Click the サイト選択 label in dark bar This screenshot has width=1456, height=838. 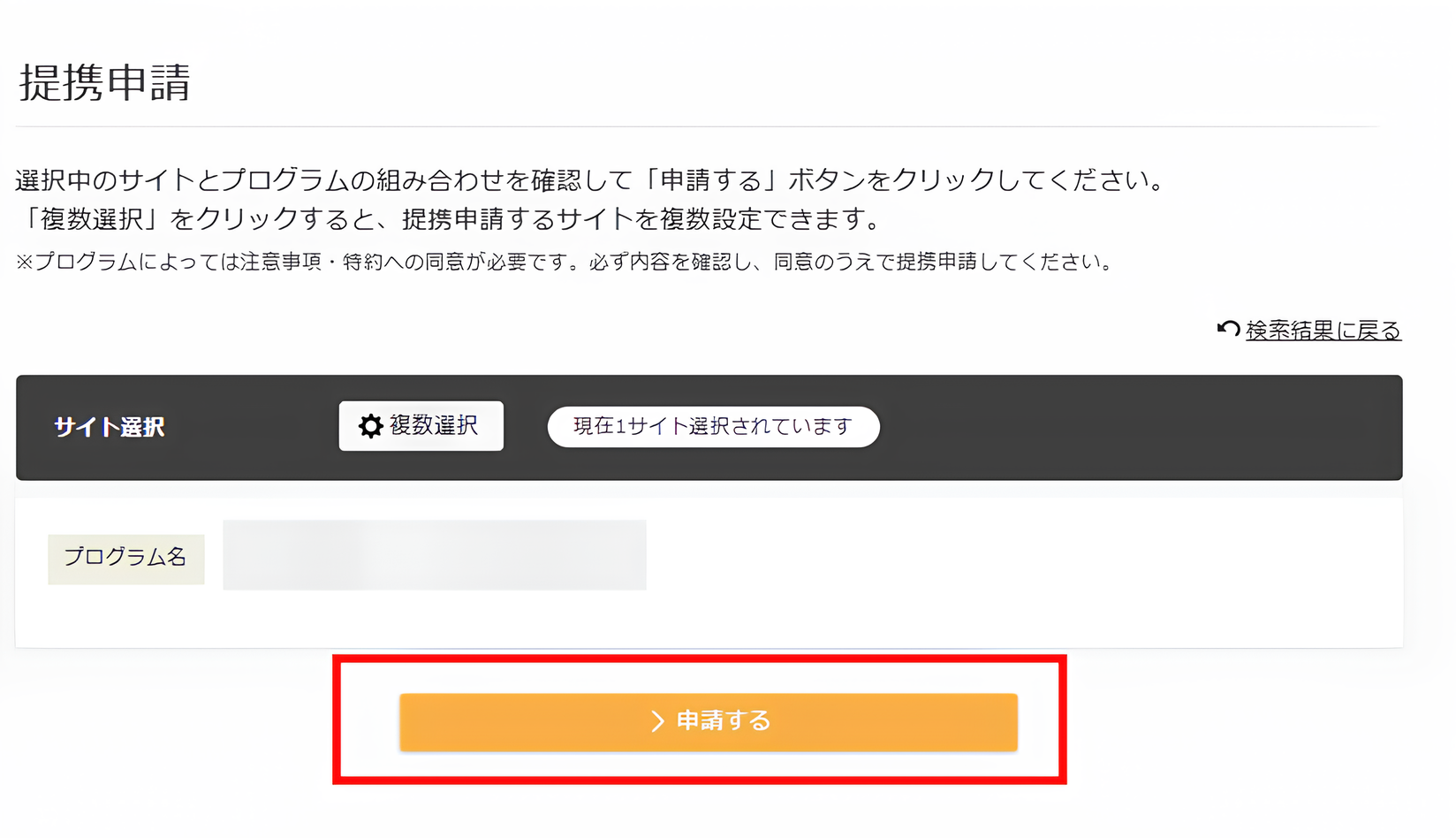click(x=110, y=427)
